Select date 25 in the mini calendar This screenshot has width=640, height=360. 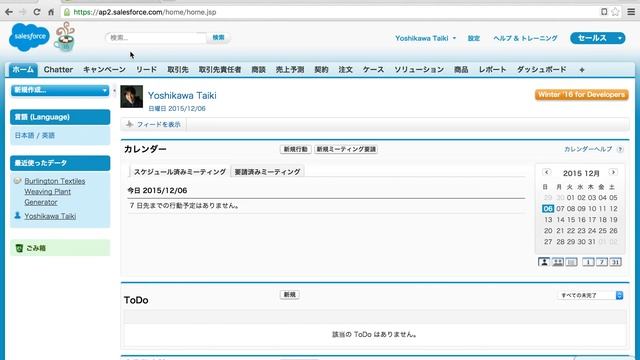(x=602, y=231)
